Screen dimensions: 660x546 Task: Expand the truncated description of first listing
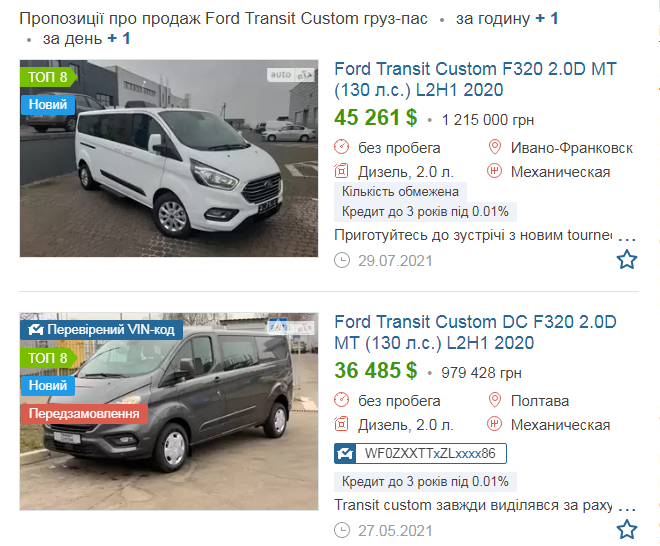click(x=627, y=239)
